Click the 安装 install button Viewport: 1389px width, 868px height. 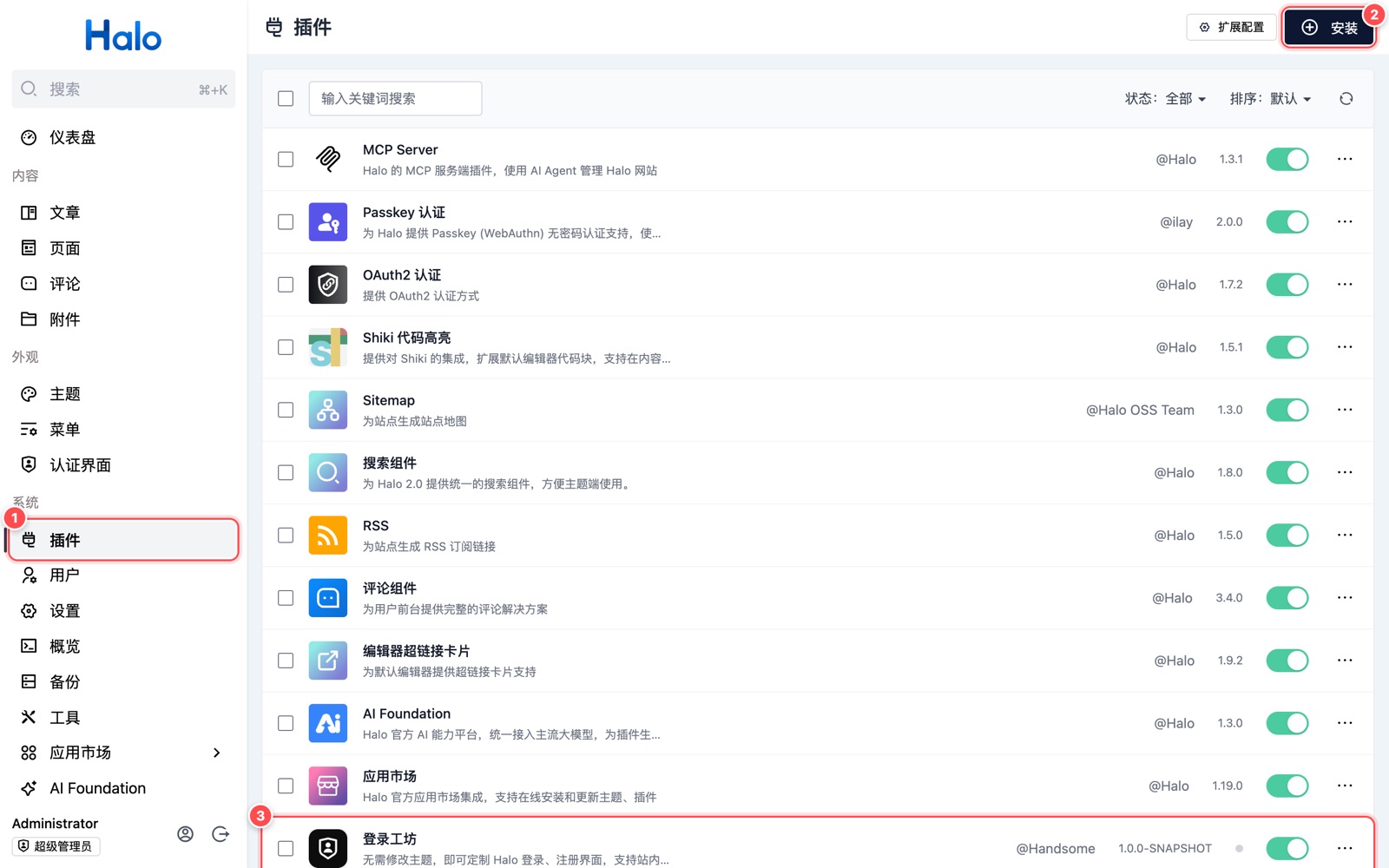point(1329,28)
